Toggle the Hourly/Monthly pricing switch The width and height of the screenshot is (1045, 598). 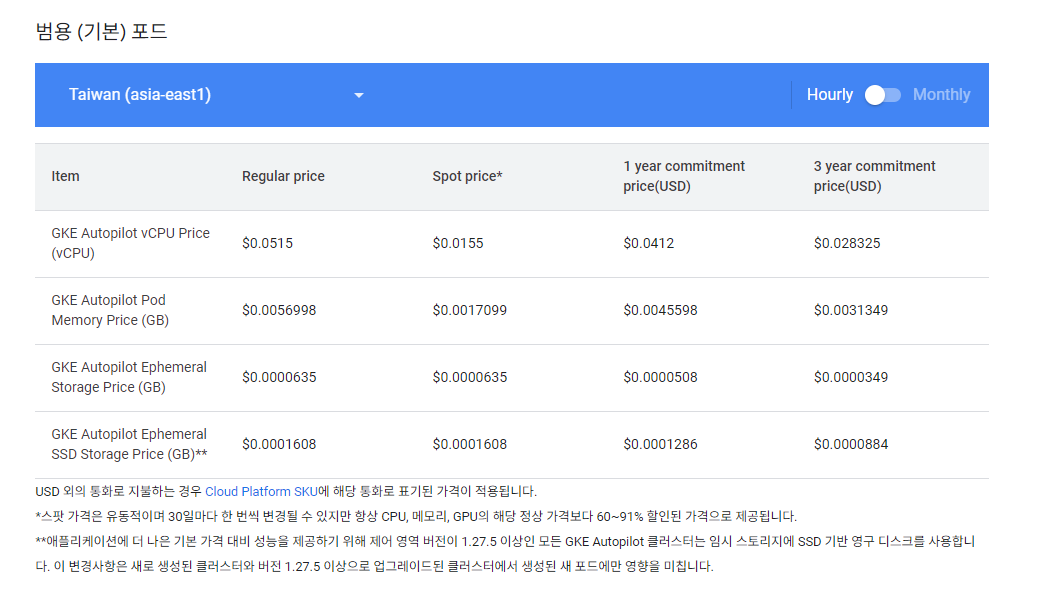point(882,95)
